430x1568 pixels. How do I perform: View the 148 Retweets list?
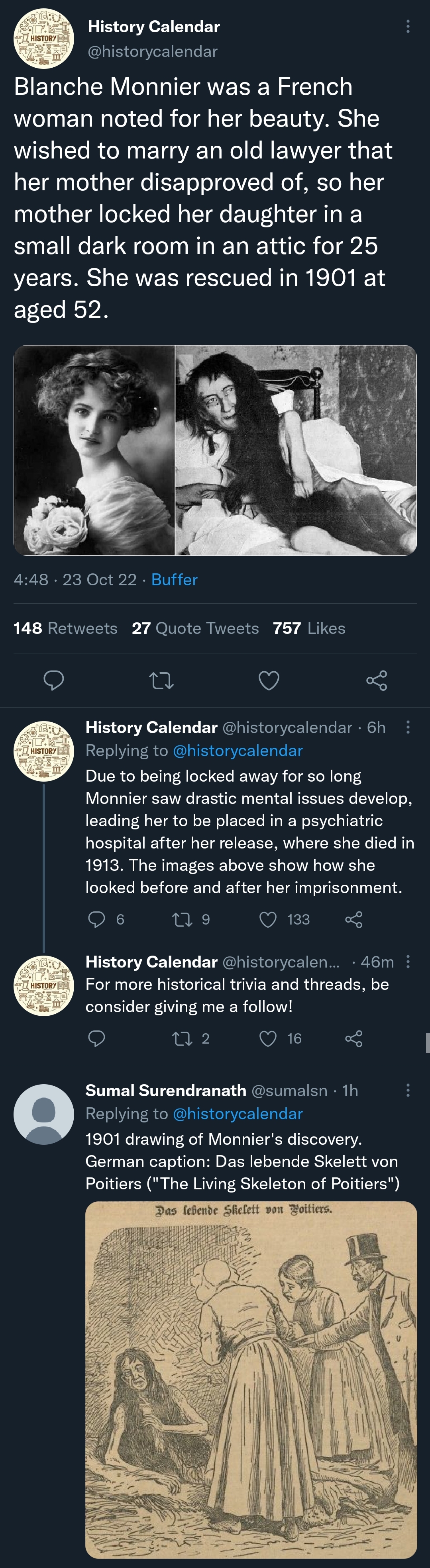66,628
